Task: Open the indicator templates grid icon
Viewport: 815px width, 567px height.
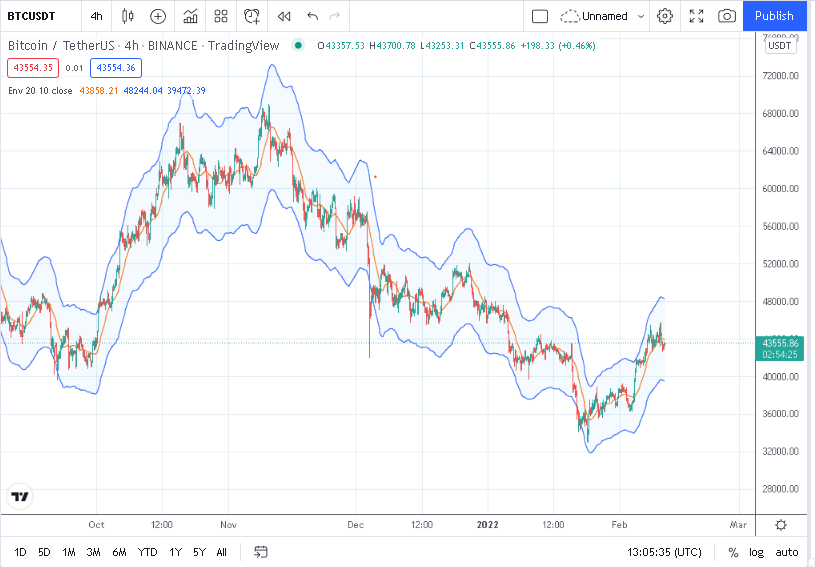Action: [221, 16]
